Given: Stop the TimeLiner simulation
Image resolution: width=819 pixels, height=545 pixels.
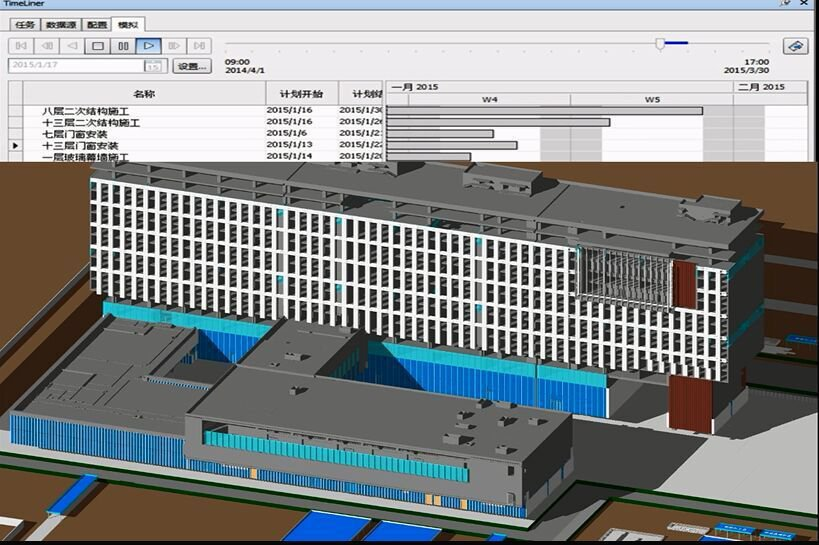Looking at the screenshot, I should (x=98, y=46).
